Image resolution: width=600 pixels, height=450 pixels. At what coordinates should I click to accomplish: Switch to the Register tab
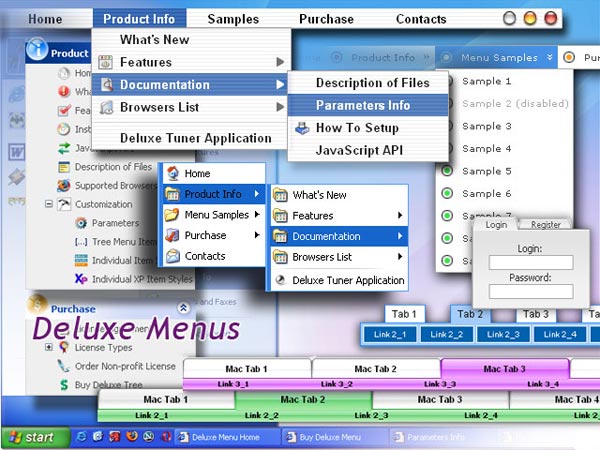pos(545,225)
